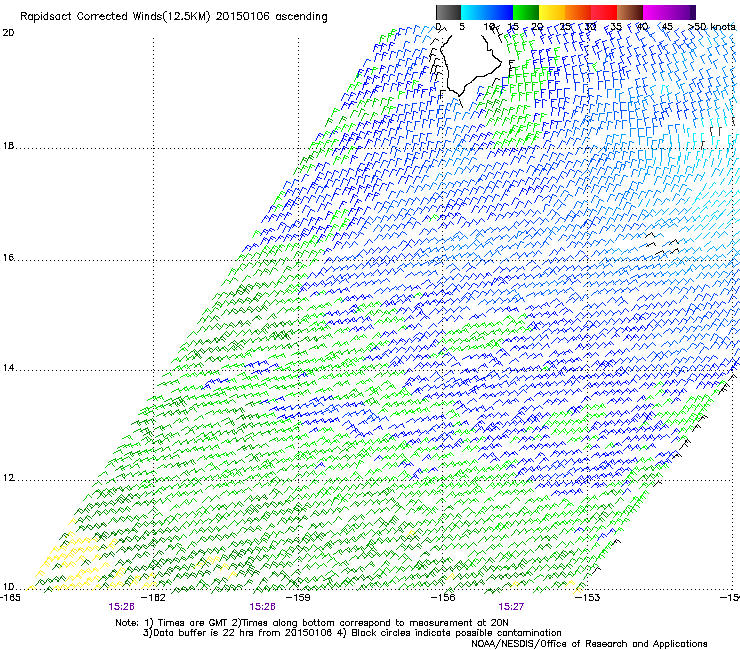
Task: Click the longitude label "-159"
Action: click(298, 598)
